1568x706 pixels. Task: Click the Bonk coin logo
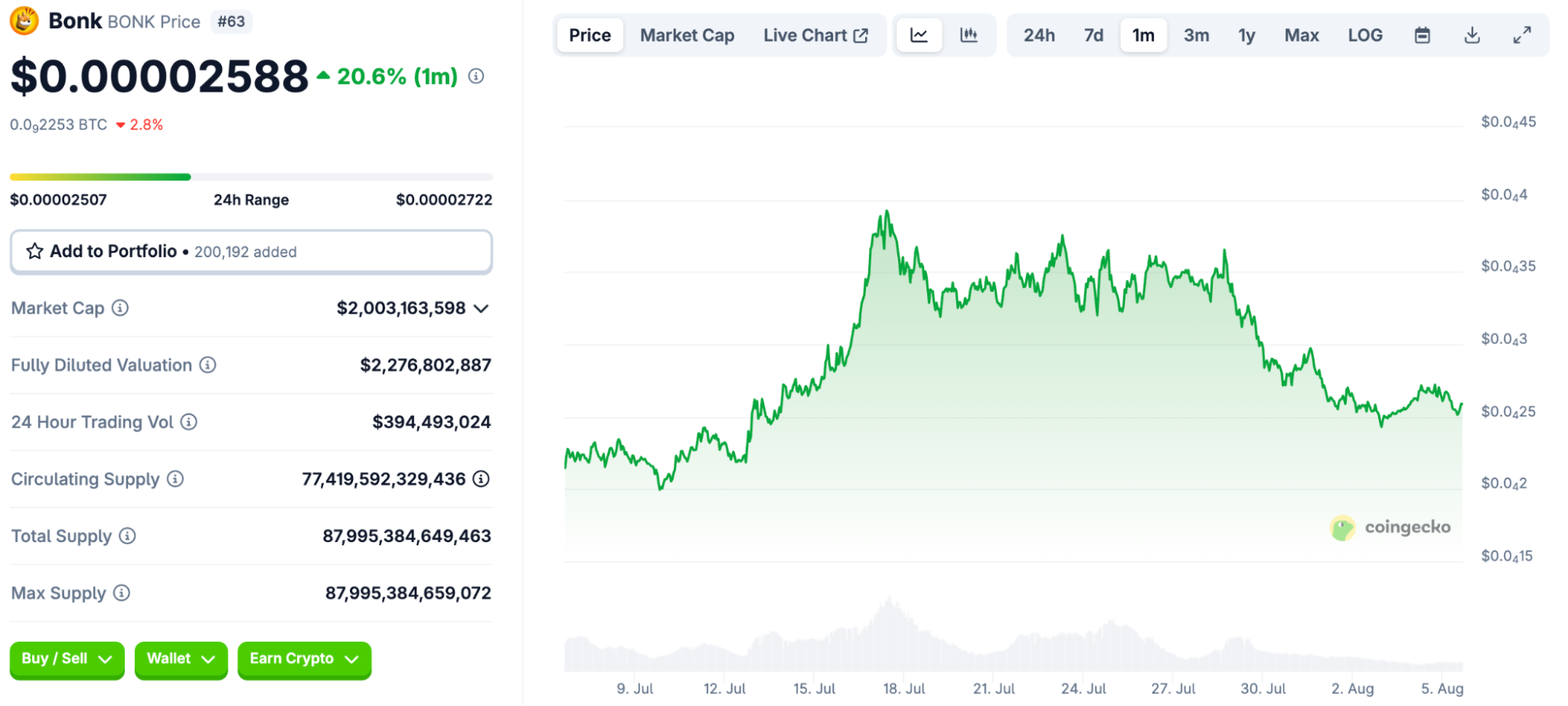point(23,20)
